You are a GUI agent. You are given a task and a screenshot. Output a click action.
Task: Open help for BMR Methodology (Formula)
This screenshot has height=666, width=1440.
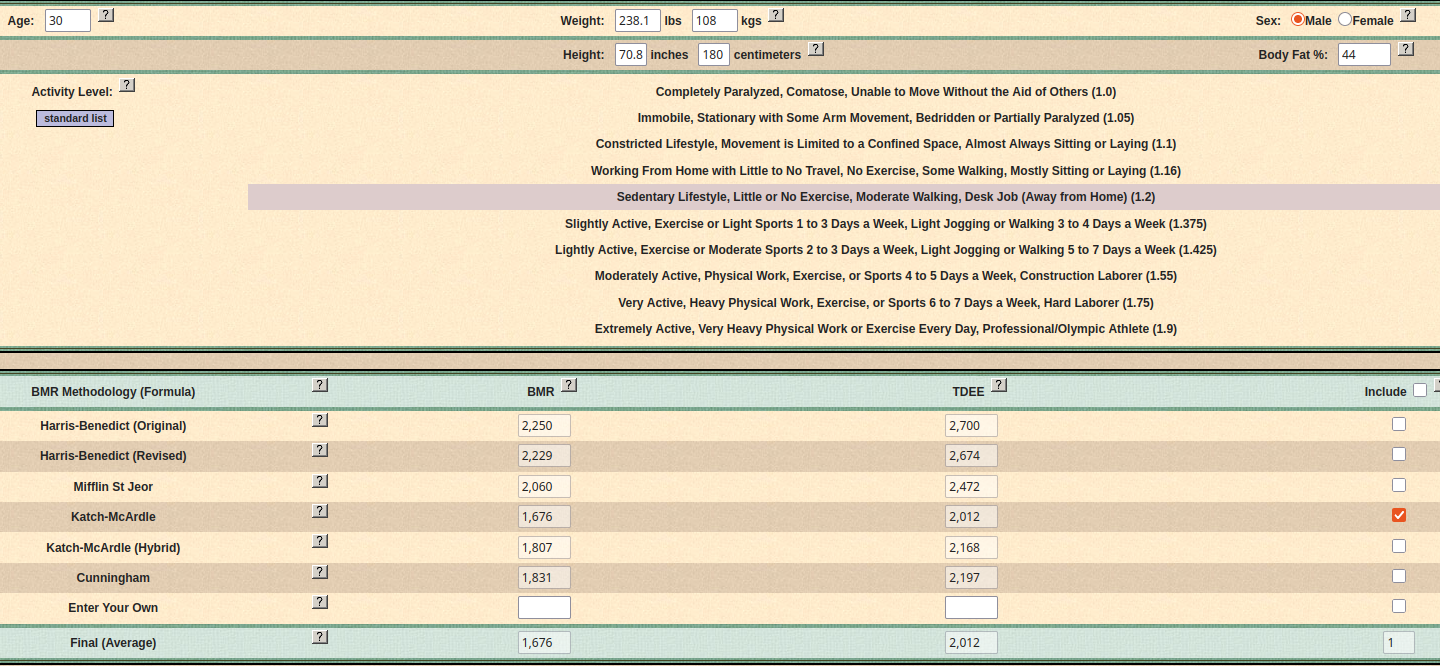point(320,385)
